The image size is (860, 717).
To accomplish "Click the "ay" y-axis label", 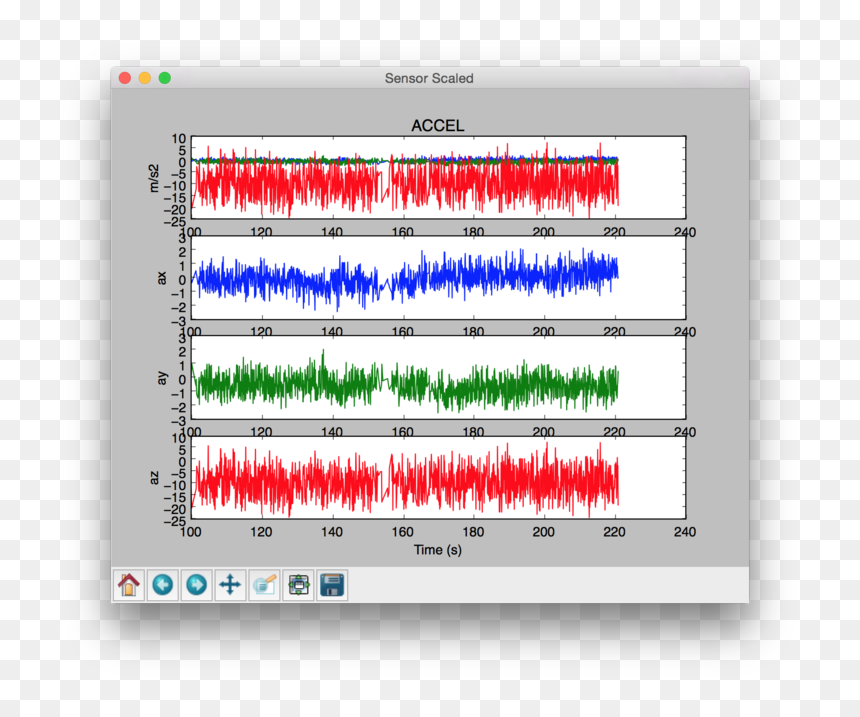I will [x=162, y=377].
